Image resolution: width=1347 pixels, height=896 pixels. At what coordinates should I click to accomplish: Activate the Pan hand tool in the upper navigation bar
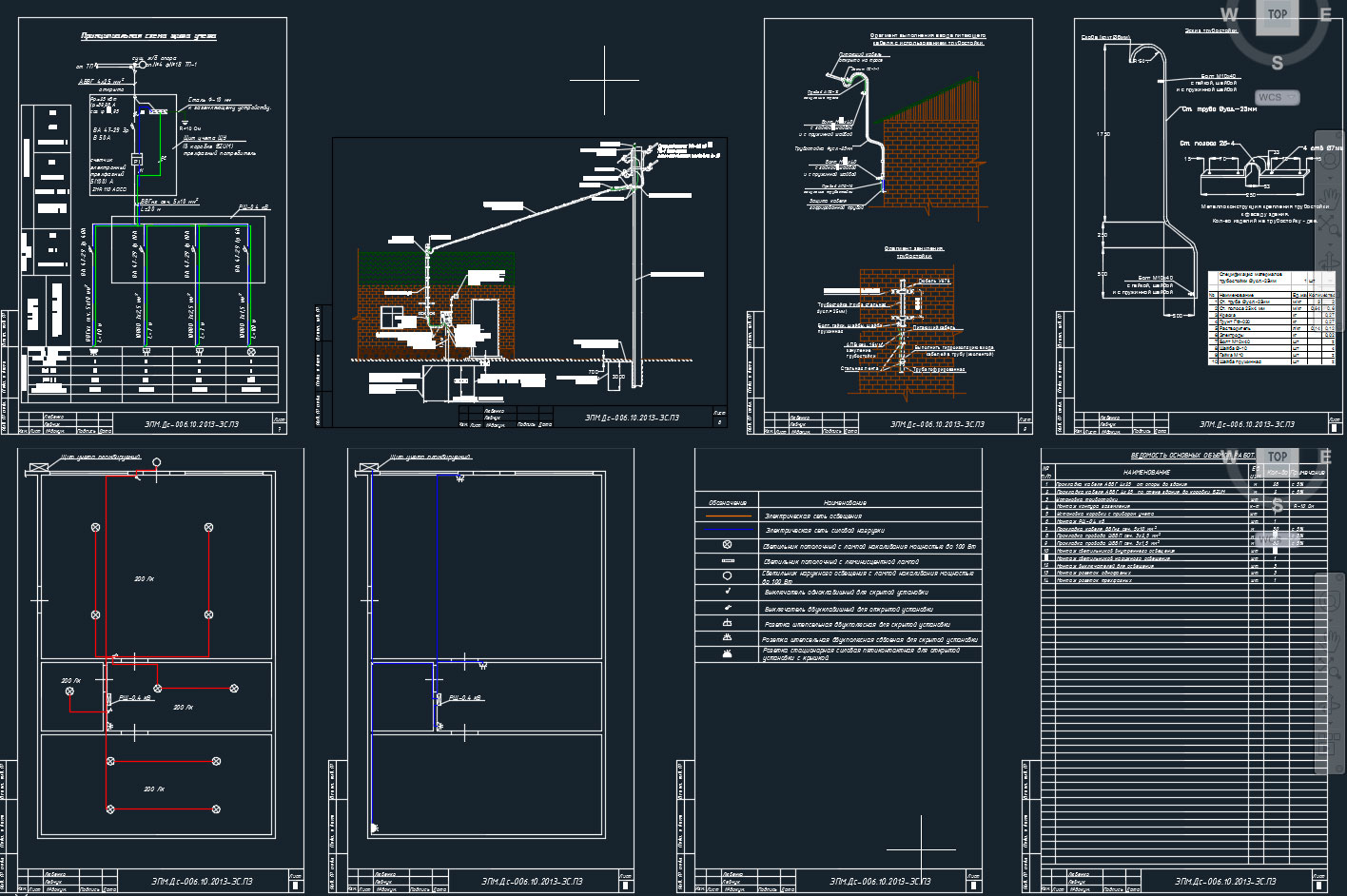pos(1330,198)
